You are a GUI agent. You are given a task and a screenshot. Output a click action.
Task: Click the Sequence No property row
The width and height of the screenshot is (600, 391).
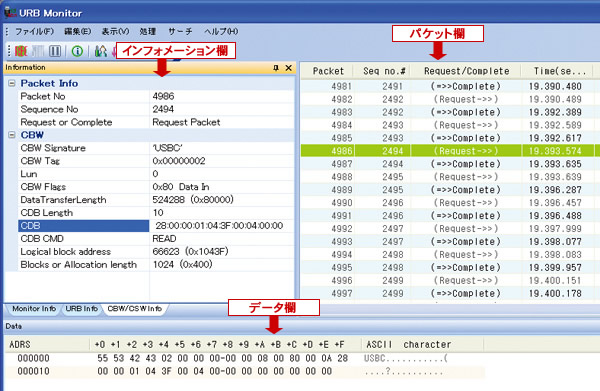(156, 109)
